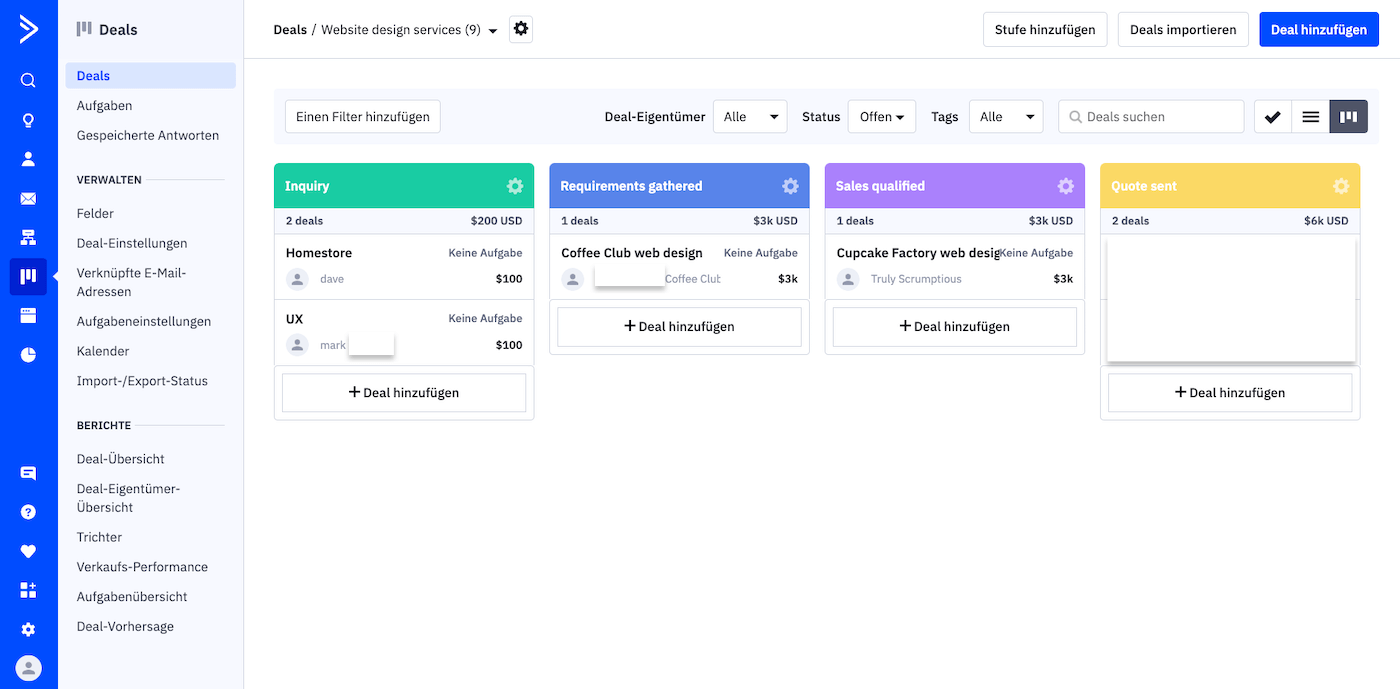The height and width of the screenshot is (689, 1400).
Task: Add a deal in Sales qualified column
Action: (955, 327)
